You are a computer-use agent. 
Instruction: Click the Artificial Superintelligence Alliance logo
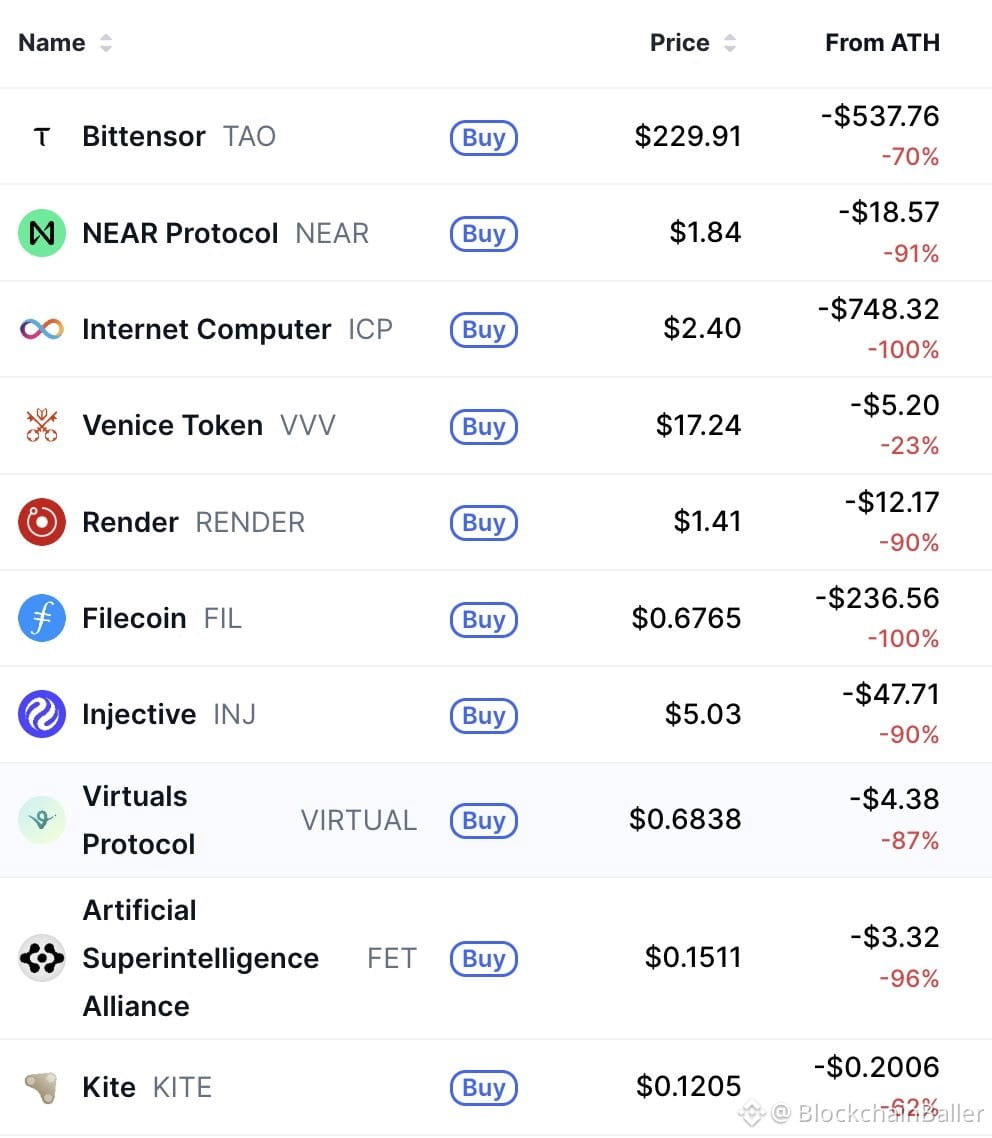[42, 958]
